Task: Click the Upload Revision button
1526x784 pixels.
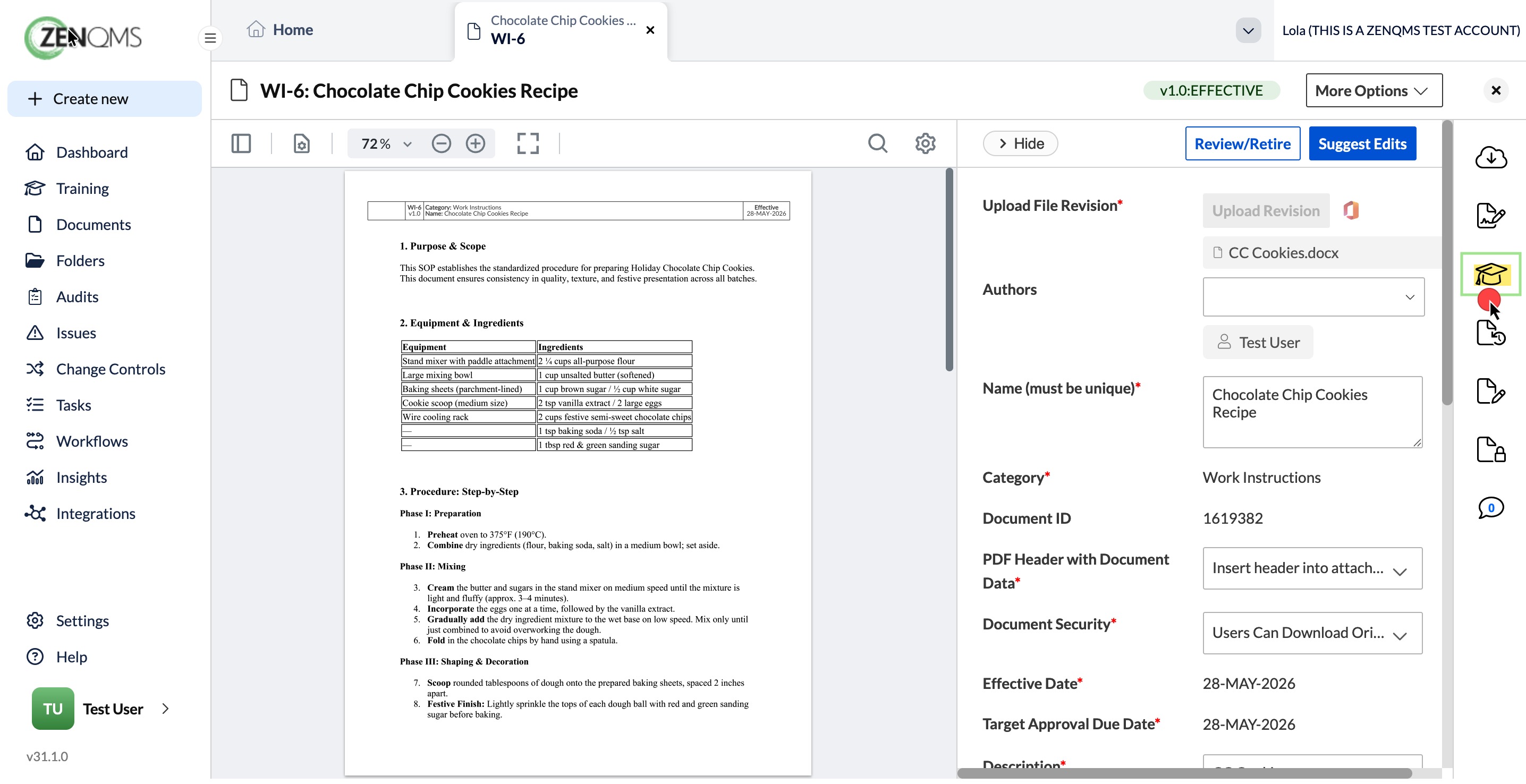Action: [x=1265, y=210]
